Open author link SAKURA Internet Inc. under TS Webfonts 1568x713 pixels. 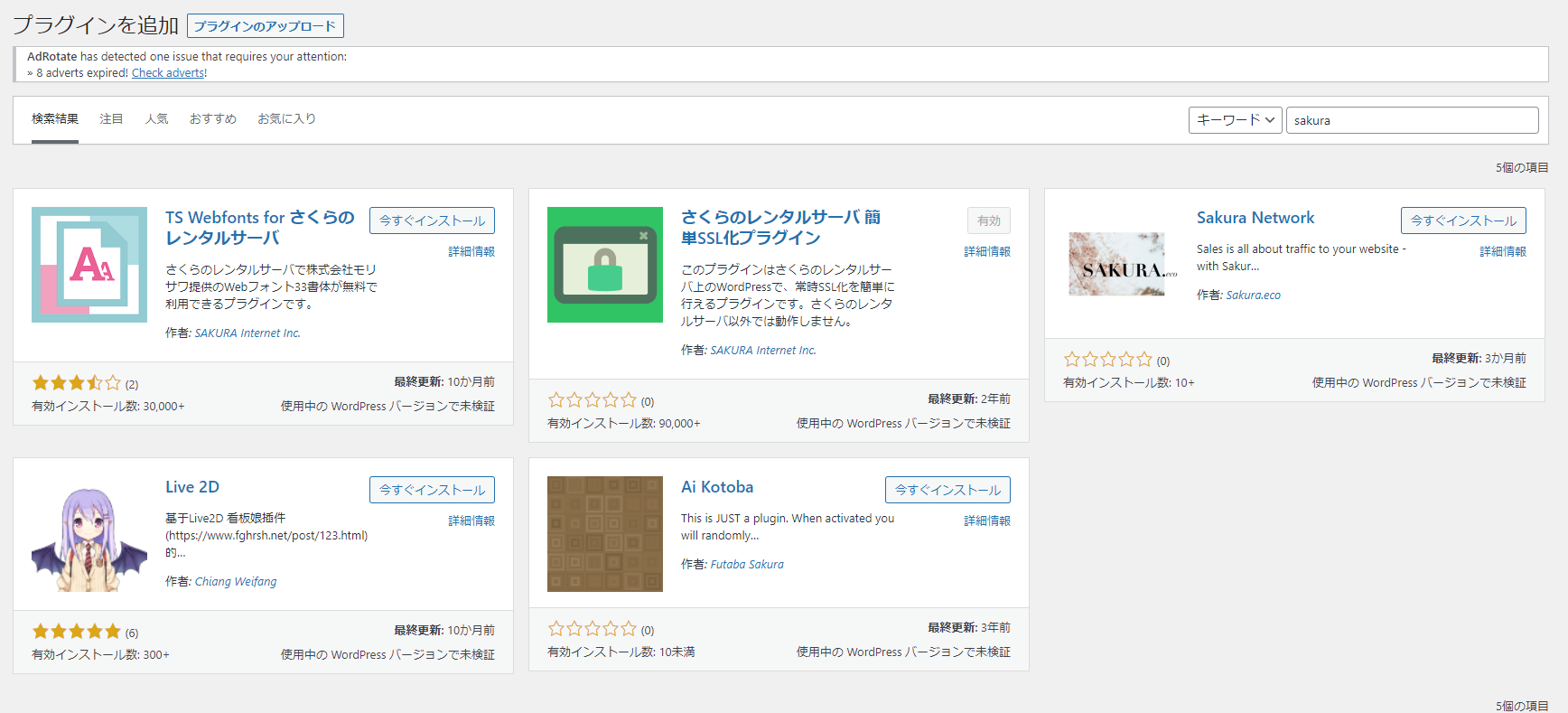[x=247, y=333]
